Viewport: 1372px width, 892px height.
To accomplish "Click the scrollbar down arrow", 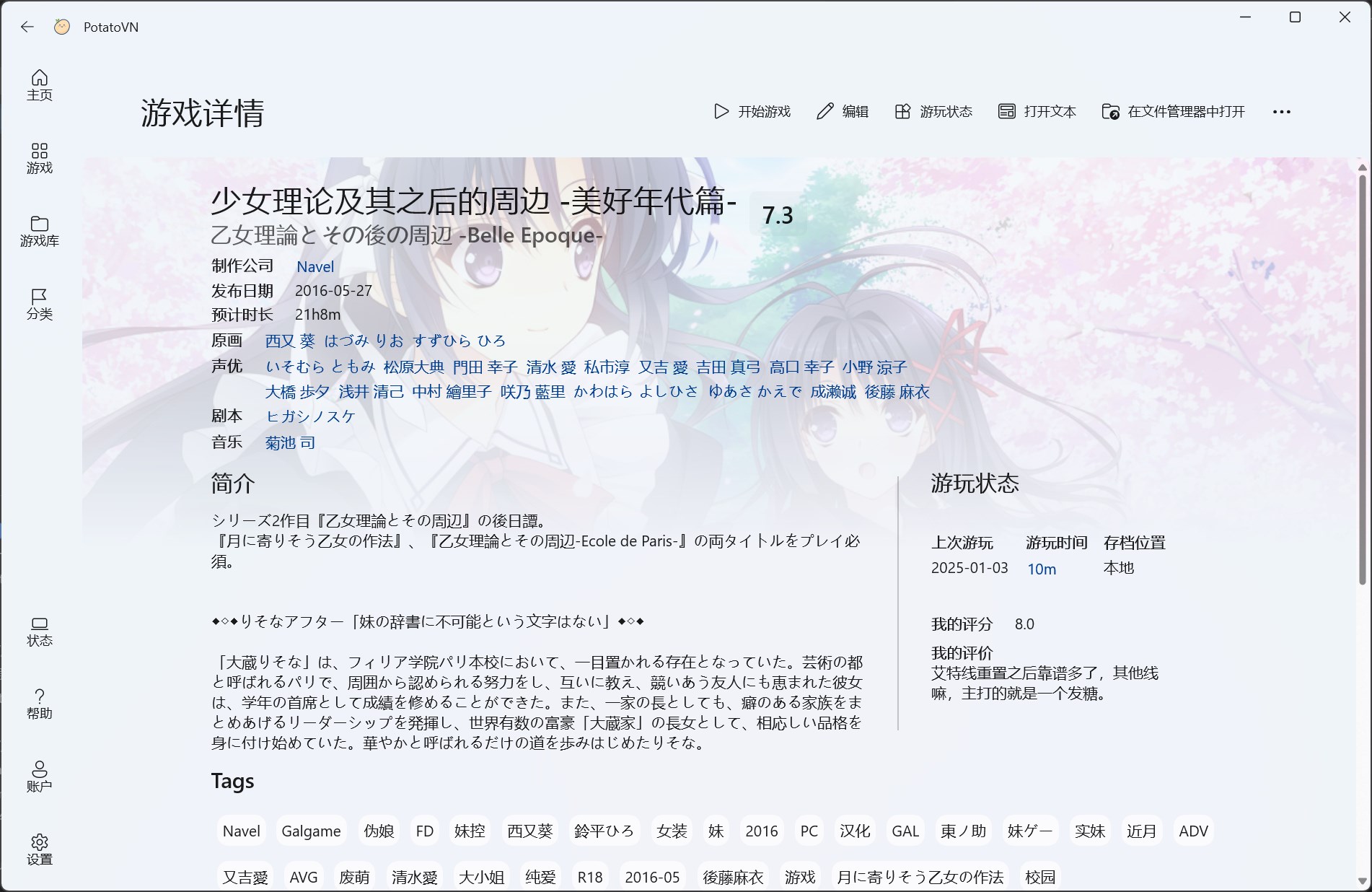I will coord(1362,881).
